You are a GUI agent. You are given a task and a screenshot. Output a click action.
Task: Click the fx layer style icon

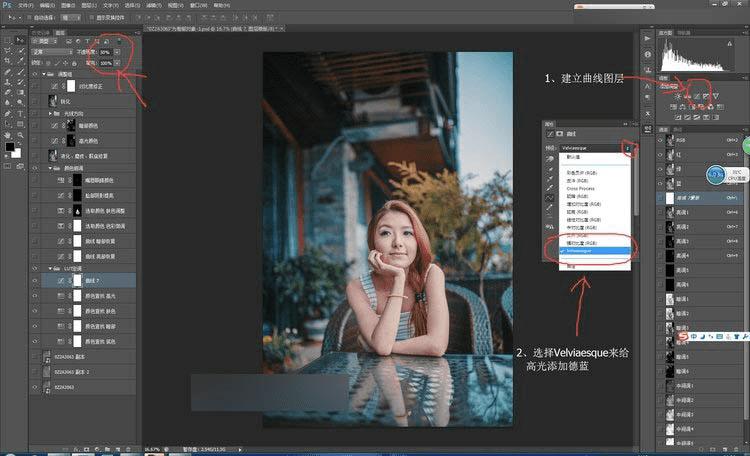pos(76,449)
